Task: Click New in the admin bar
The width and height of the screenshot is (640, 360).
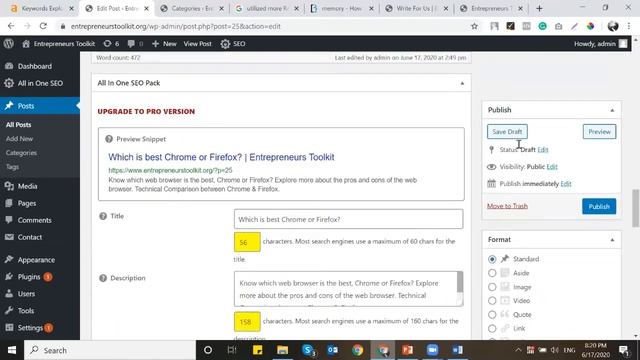Action: tap(164, 44)
